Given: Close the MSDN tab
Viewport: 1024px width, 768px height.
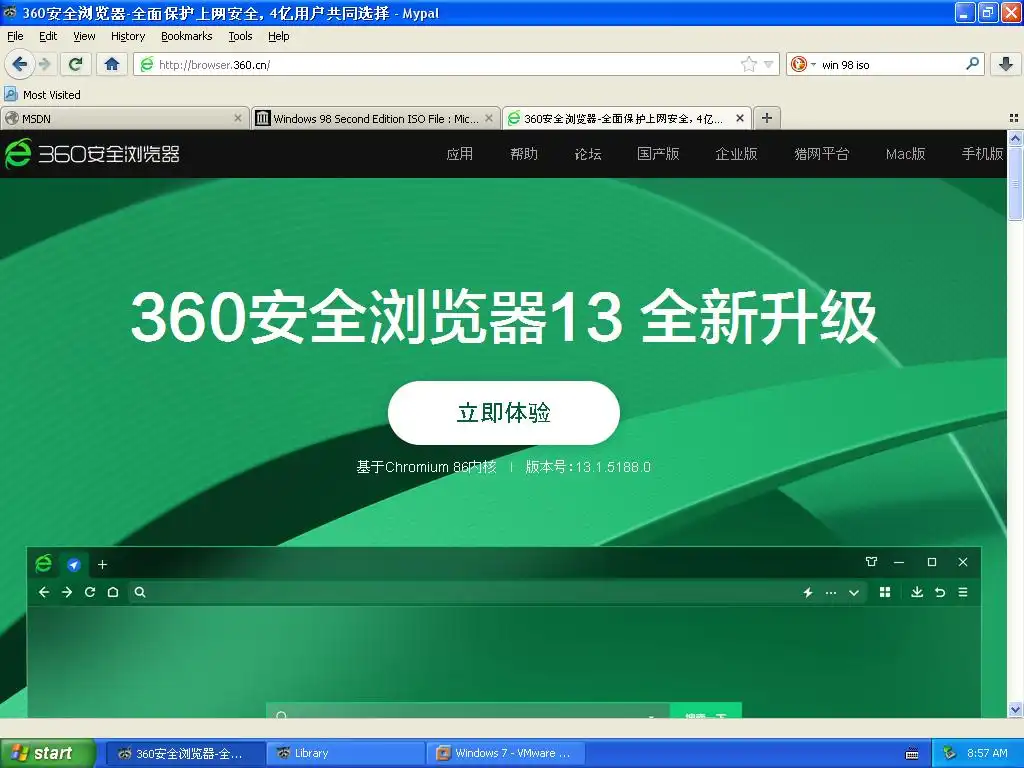Looking at the screenshot, I should pyautogui.click(x=238, y=118).
